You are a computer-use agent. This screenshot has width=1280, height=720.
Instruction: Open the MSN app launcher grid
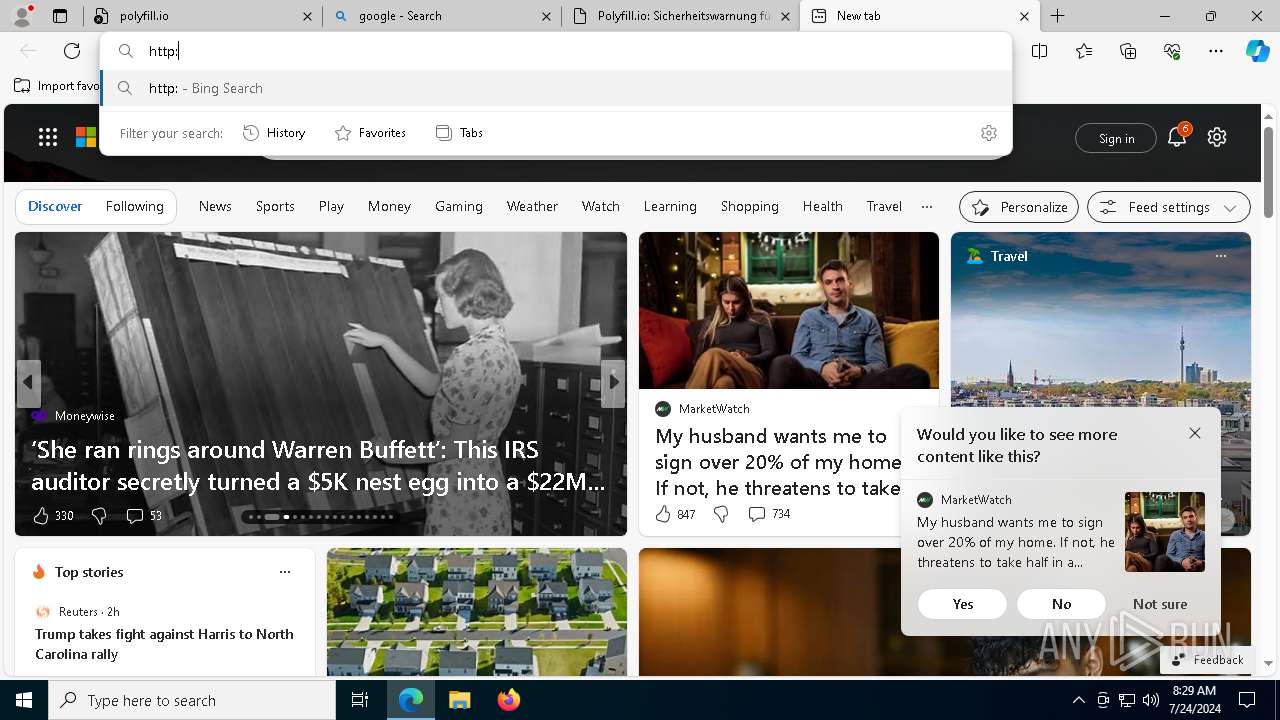point(48,137)
